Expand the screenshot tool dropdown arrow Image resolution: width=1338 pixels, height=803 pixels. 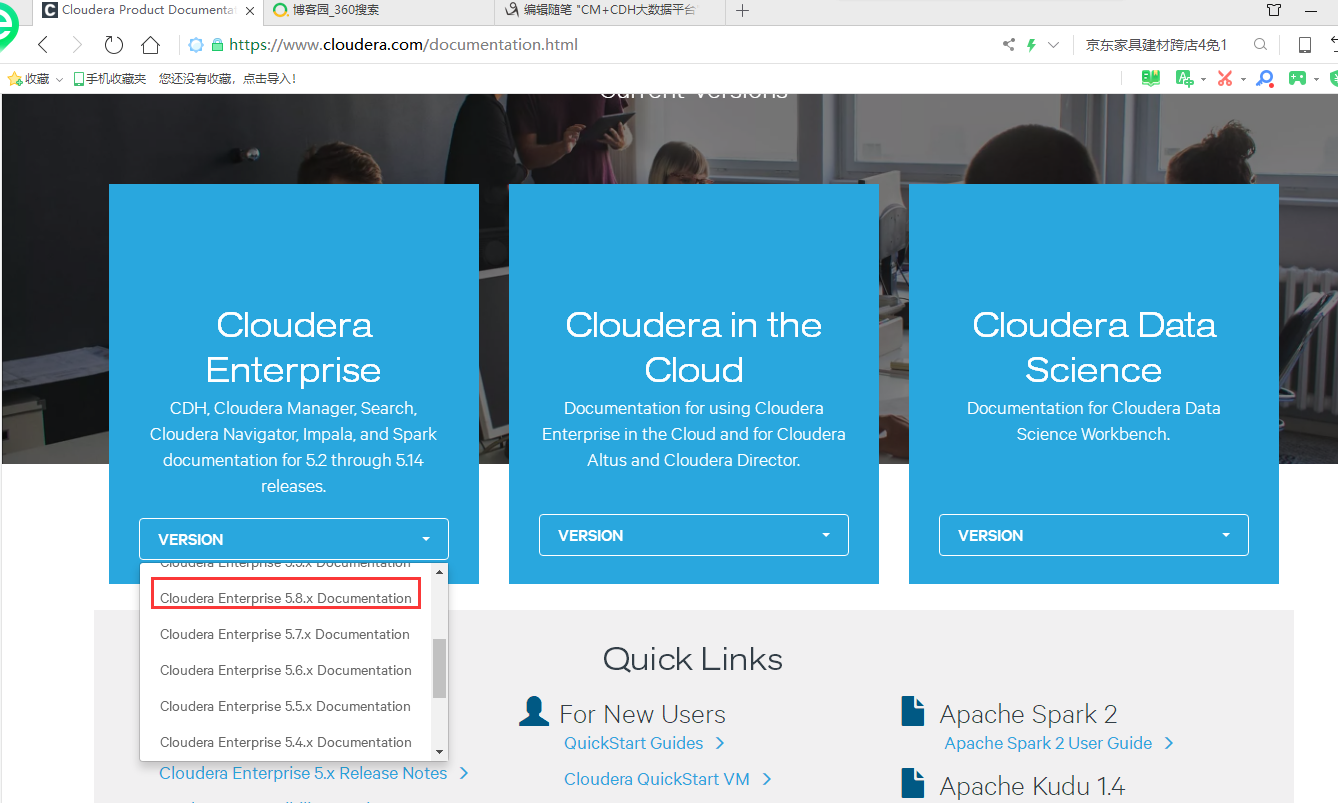click(1243, 79)
